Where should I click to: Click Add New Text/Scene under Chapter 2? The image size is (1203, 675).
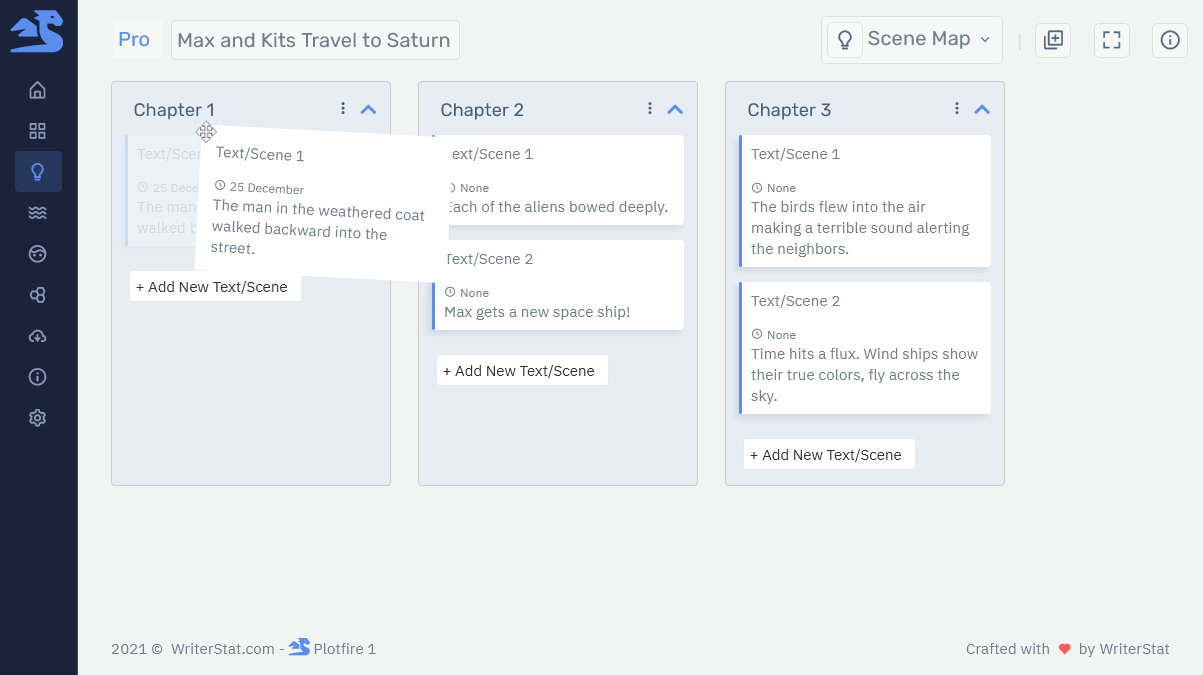pos(521,370)
